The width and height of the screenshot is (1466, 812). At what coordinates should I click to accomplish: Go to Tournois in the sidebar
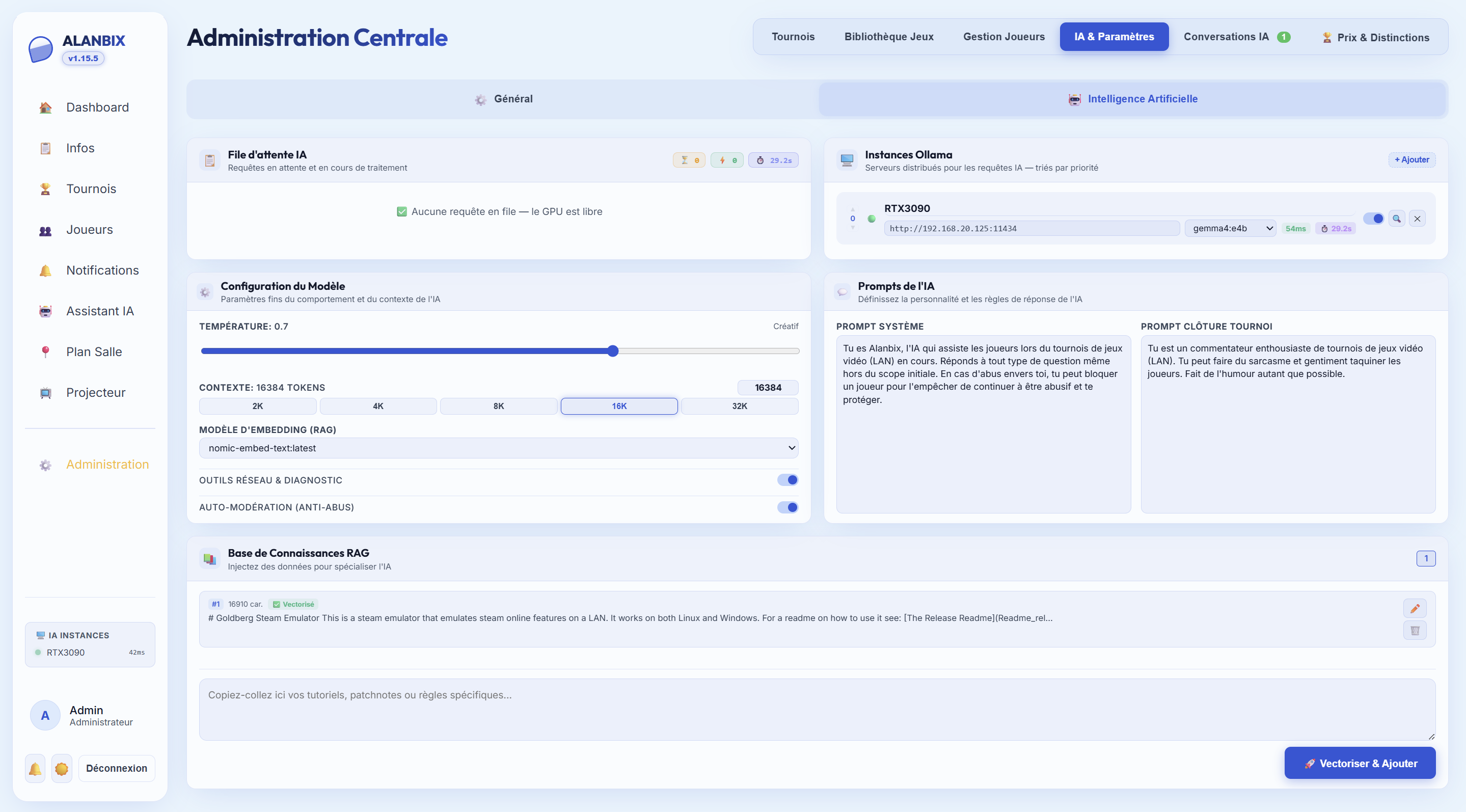(90, 189)
